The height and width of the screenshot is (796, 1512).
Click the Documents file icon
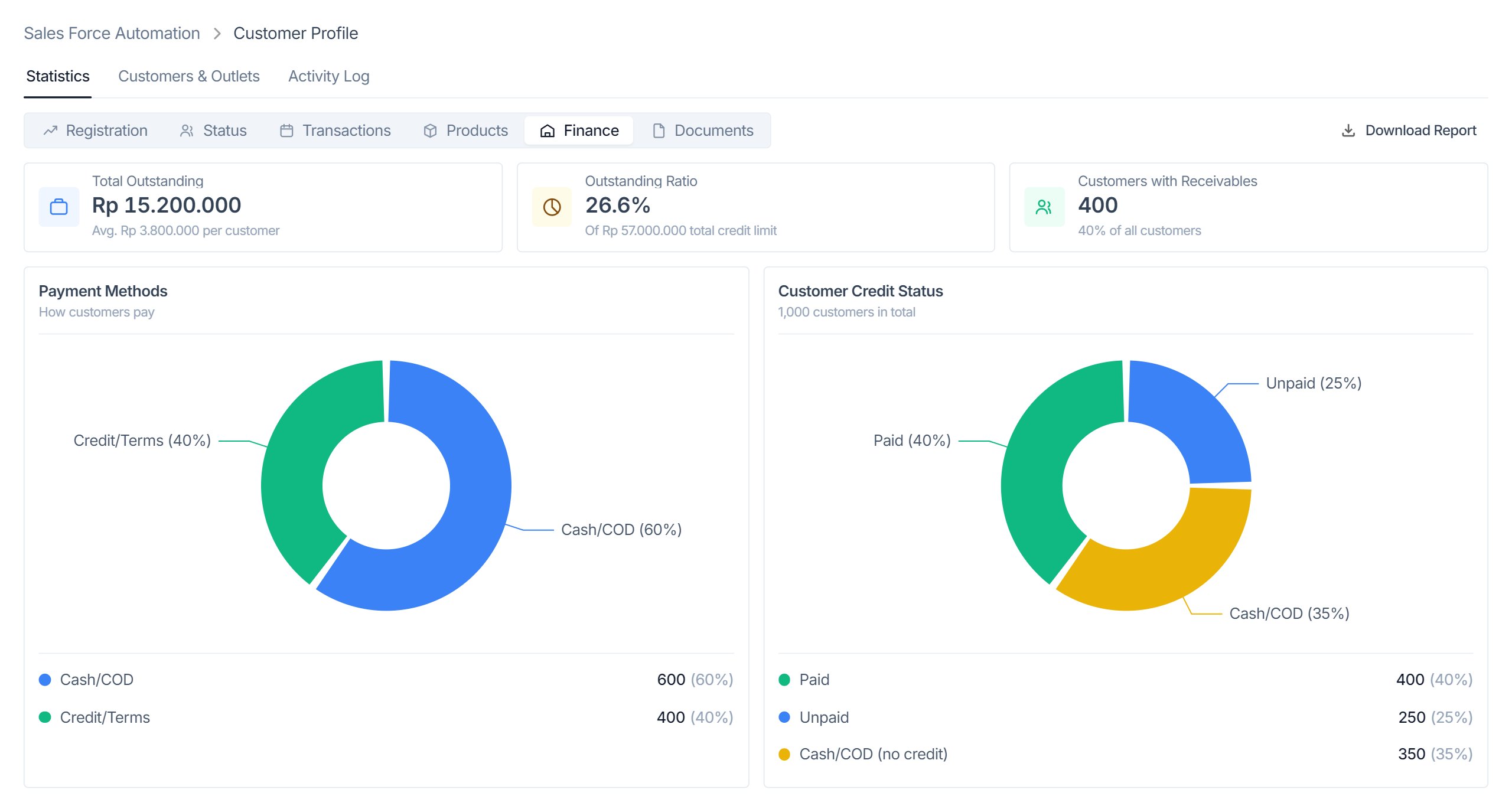tap(659, 131)
